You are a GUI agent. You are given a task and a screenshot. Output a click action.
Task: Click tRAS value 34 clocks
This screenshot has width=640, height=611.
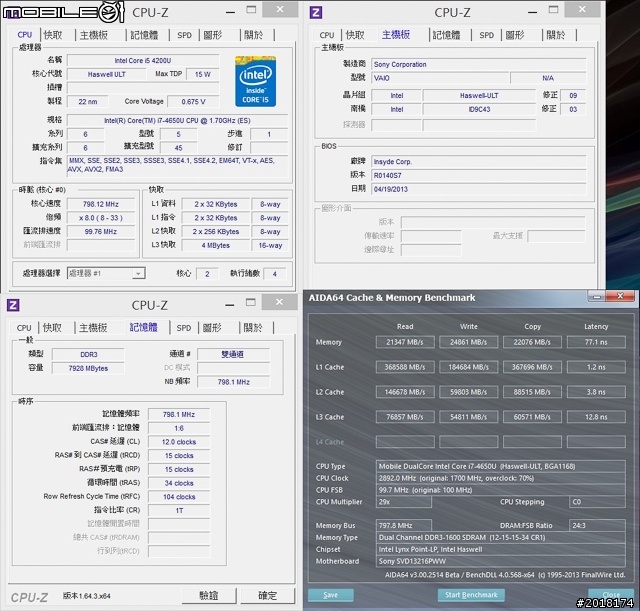[179, 483]
